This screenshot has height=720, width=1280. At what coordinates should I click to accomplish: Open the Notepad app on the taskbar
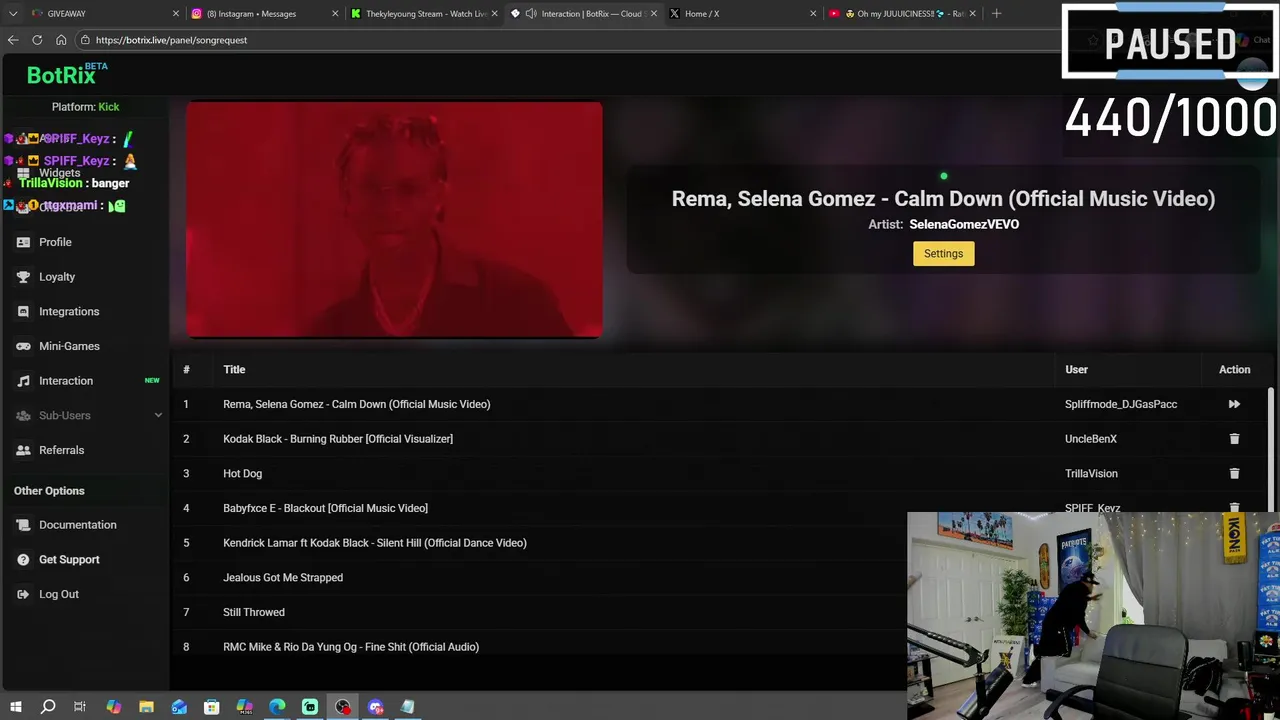coord(408,707)
